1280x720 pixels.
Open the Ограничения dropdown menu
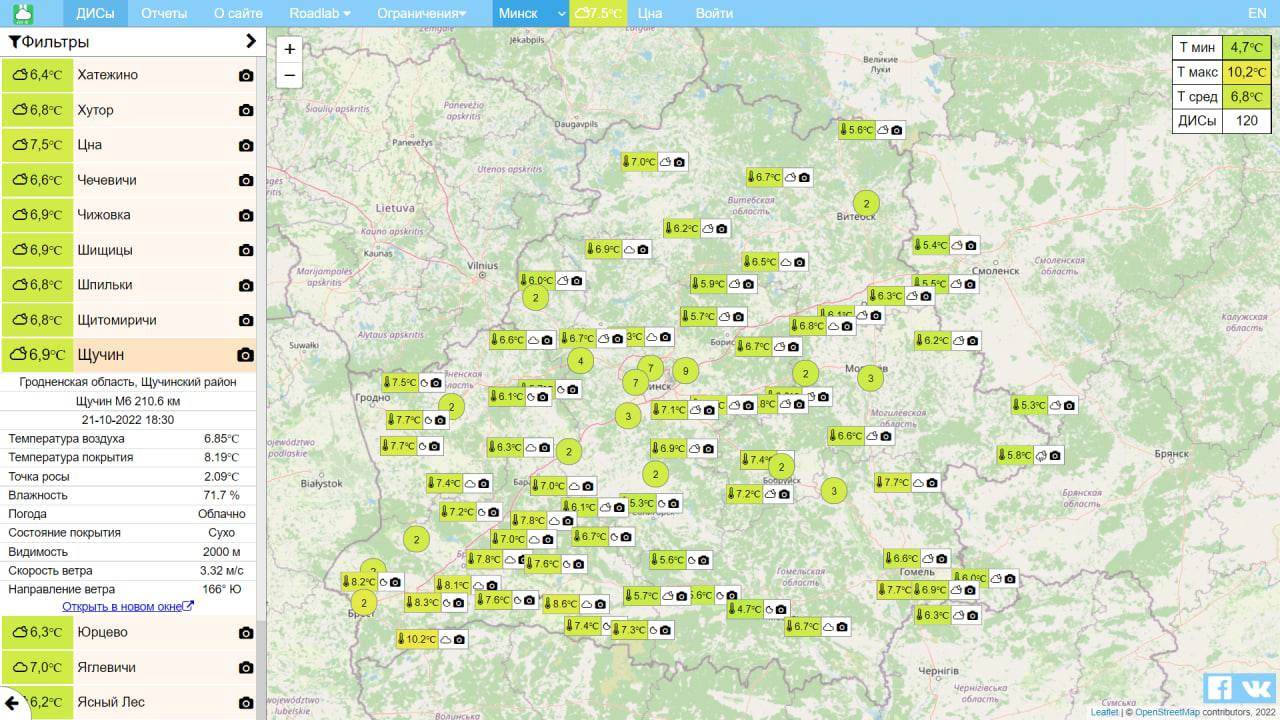click(421, 13)
